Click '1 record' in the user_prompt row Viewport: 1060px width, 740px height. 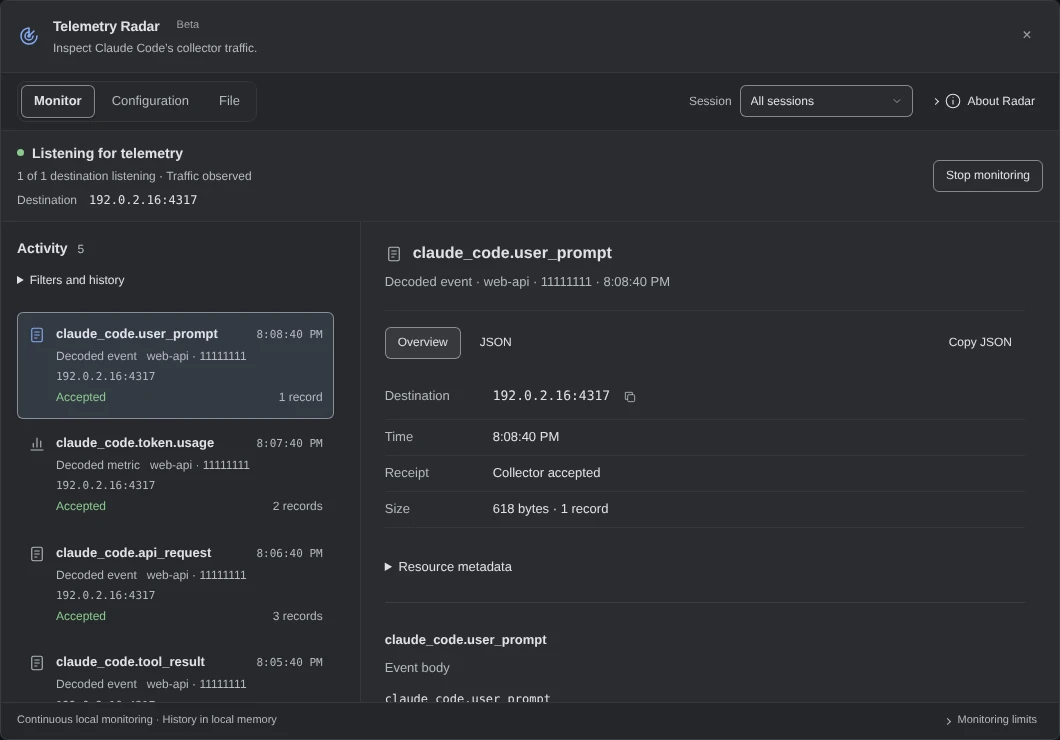click(x=301, y=397)
